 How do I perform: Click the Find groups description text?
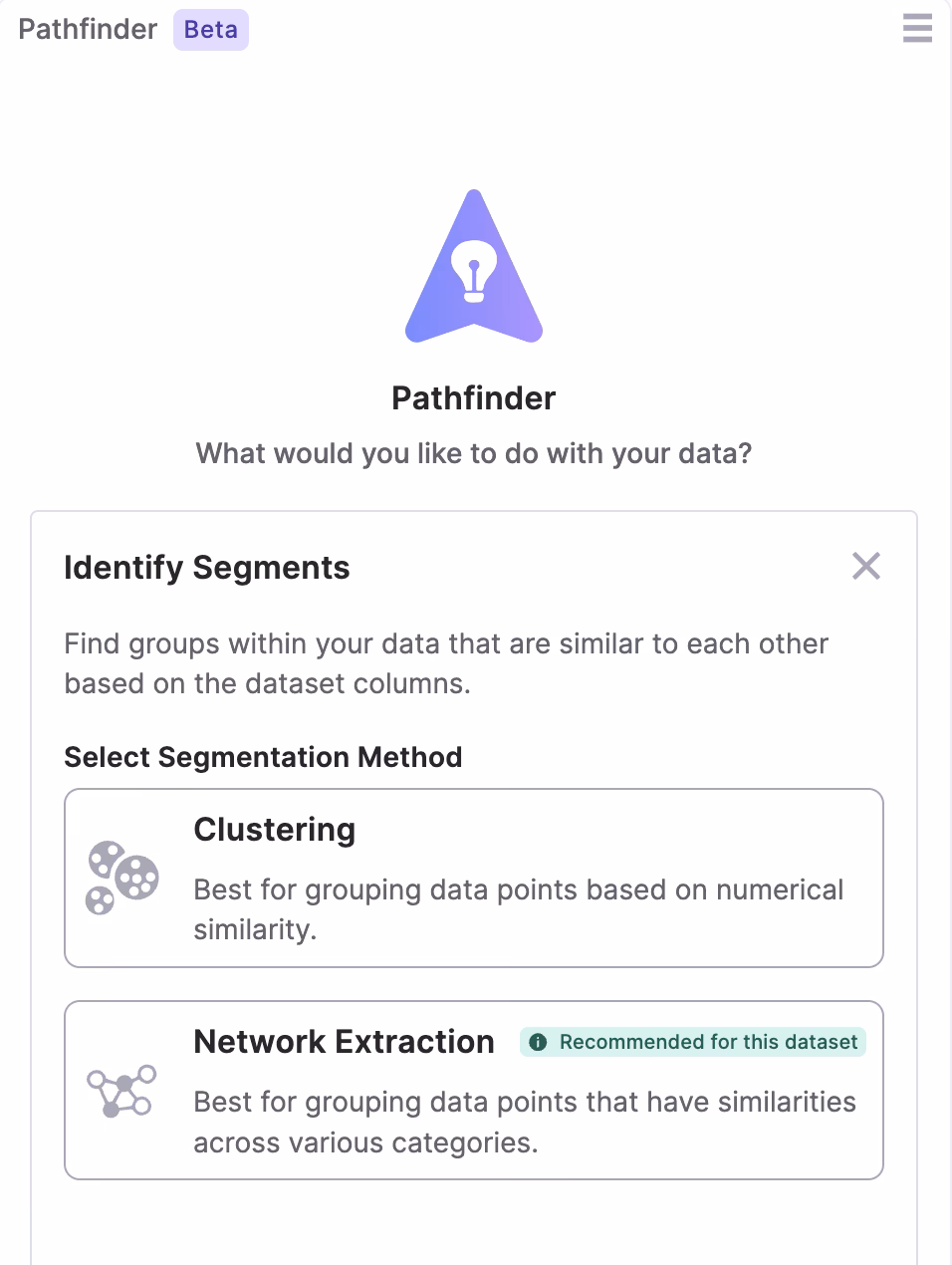(x=446, y=663)
